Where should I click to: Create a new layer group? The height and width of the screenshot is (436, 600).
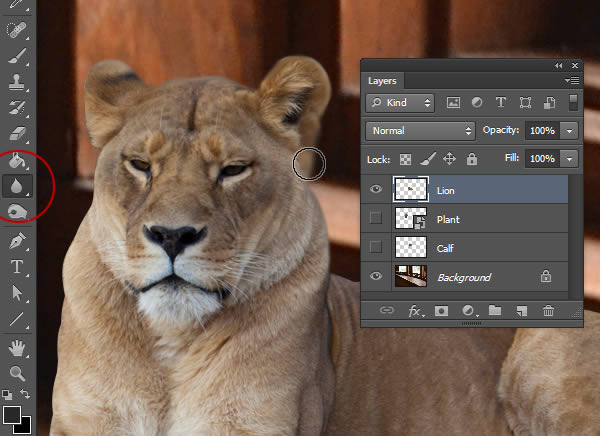coord(495,310)
